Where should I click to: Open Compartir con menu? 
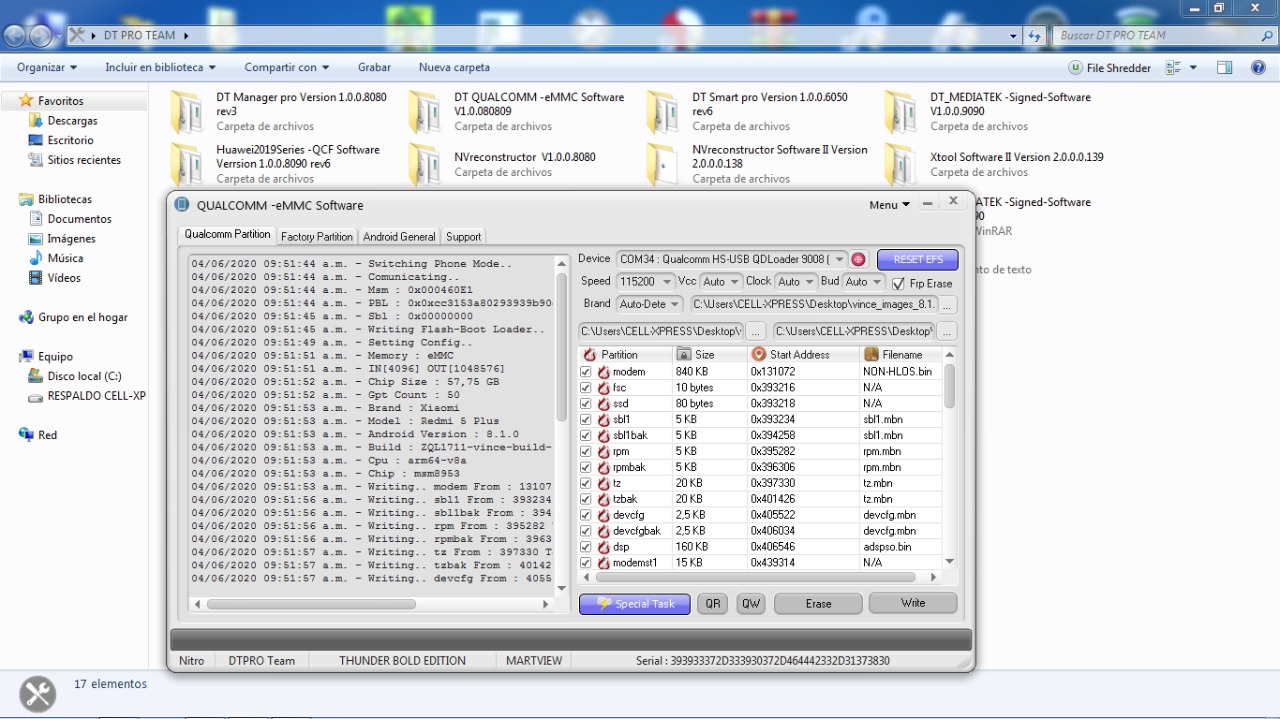tap(287, 68)
